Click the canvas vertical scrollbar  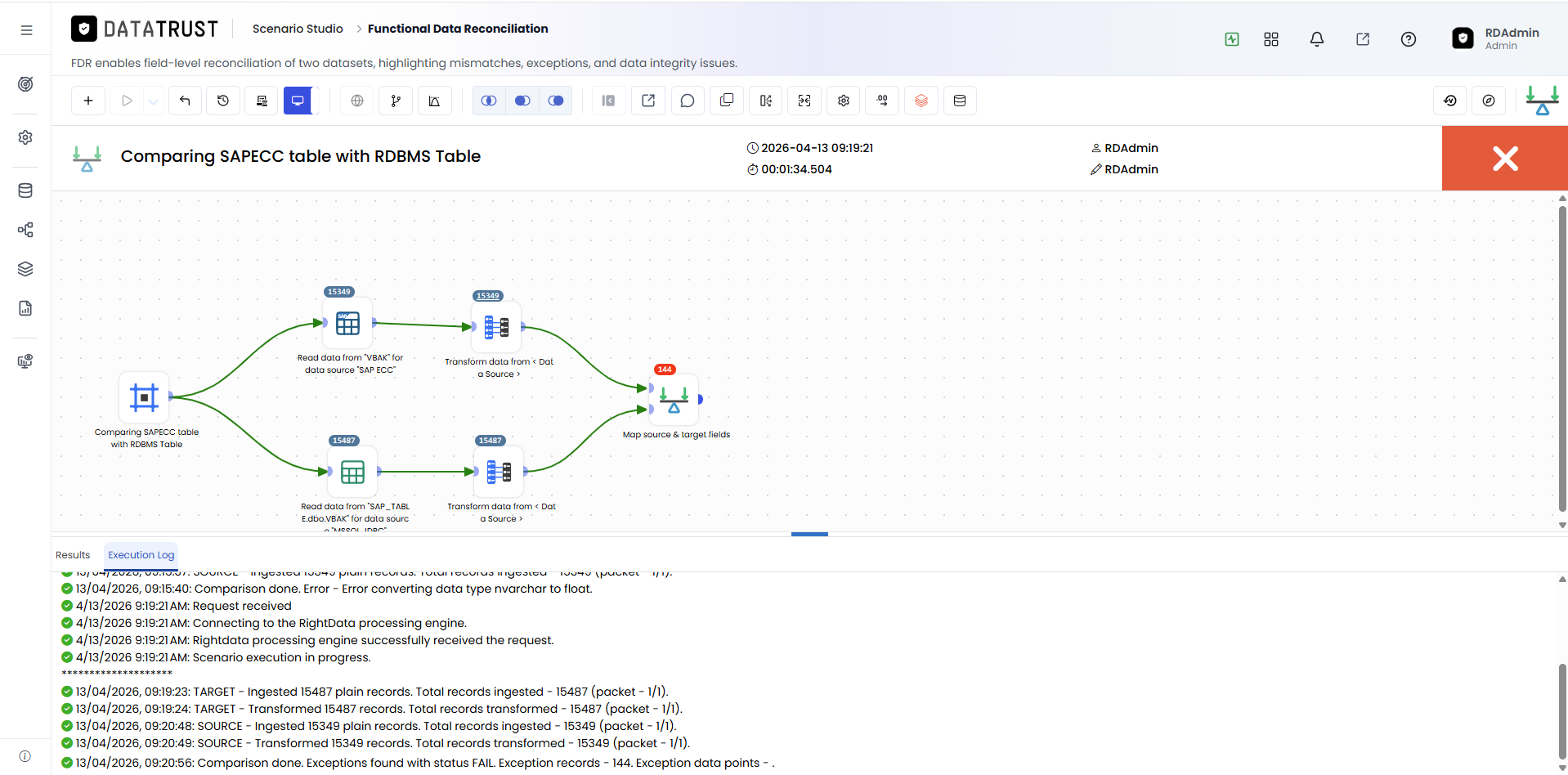pos(1562,360)
